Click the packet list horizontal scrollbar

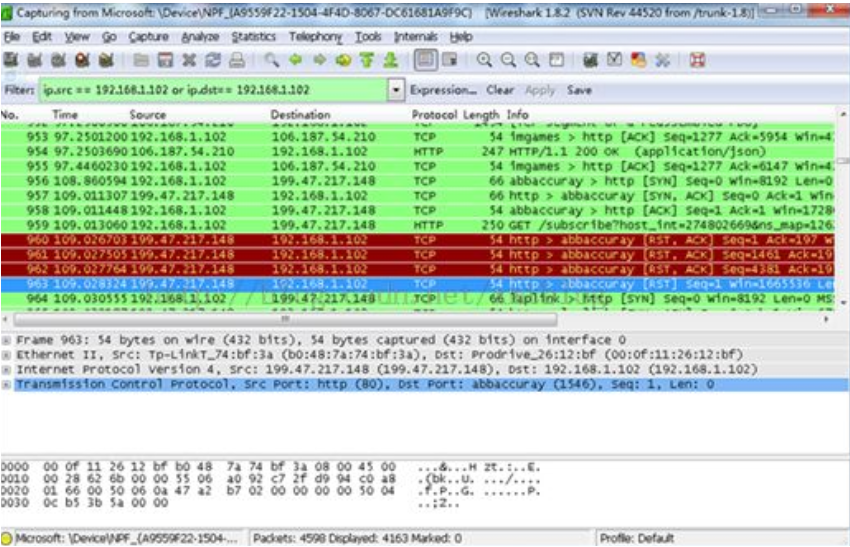click(285, 319)
